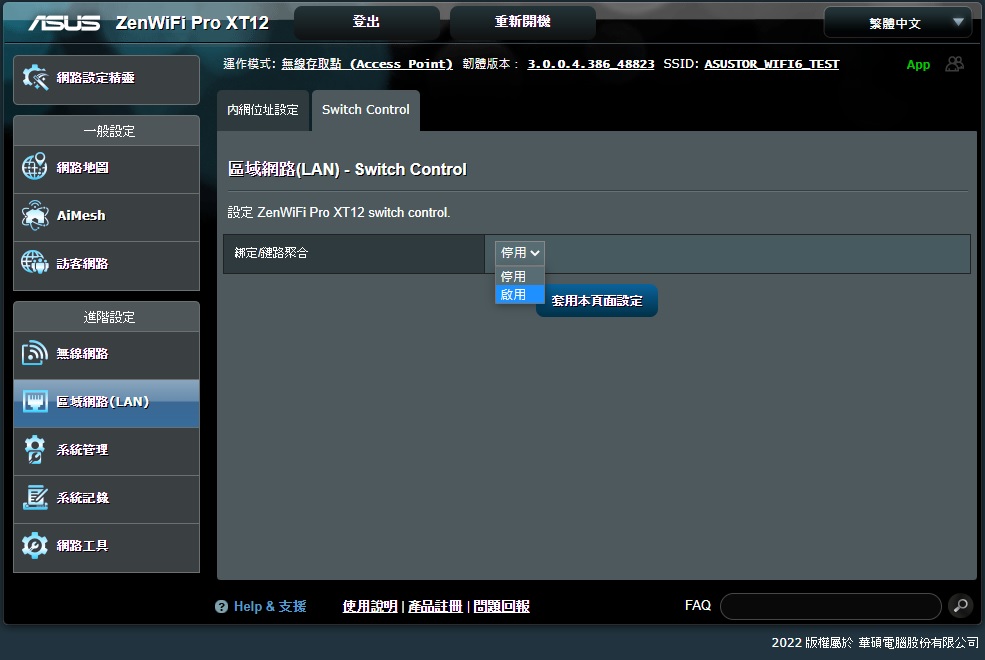The width and height of the screenshot is (985, 660).
Task: Open 區域網路(LAN) menu item
Action: point(106,403)
